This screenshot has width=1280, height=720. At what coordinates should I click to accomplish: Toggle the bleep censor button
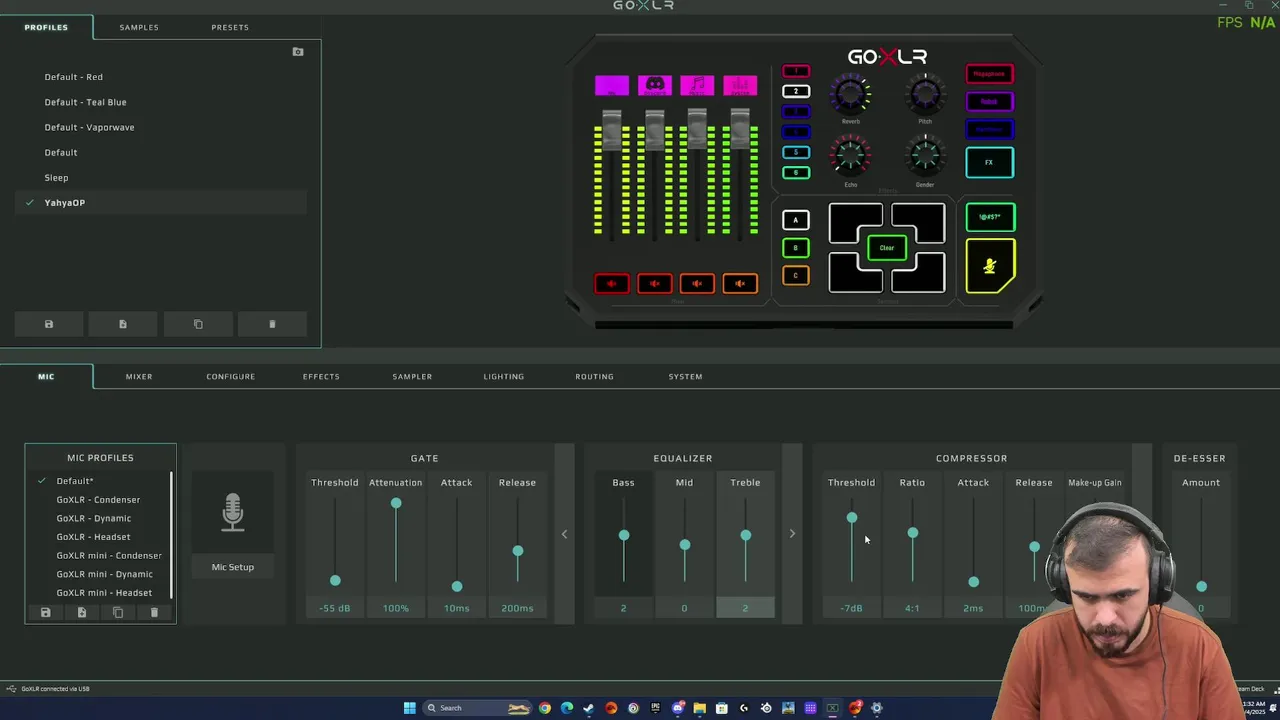tap(990, 217)
